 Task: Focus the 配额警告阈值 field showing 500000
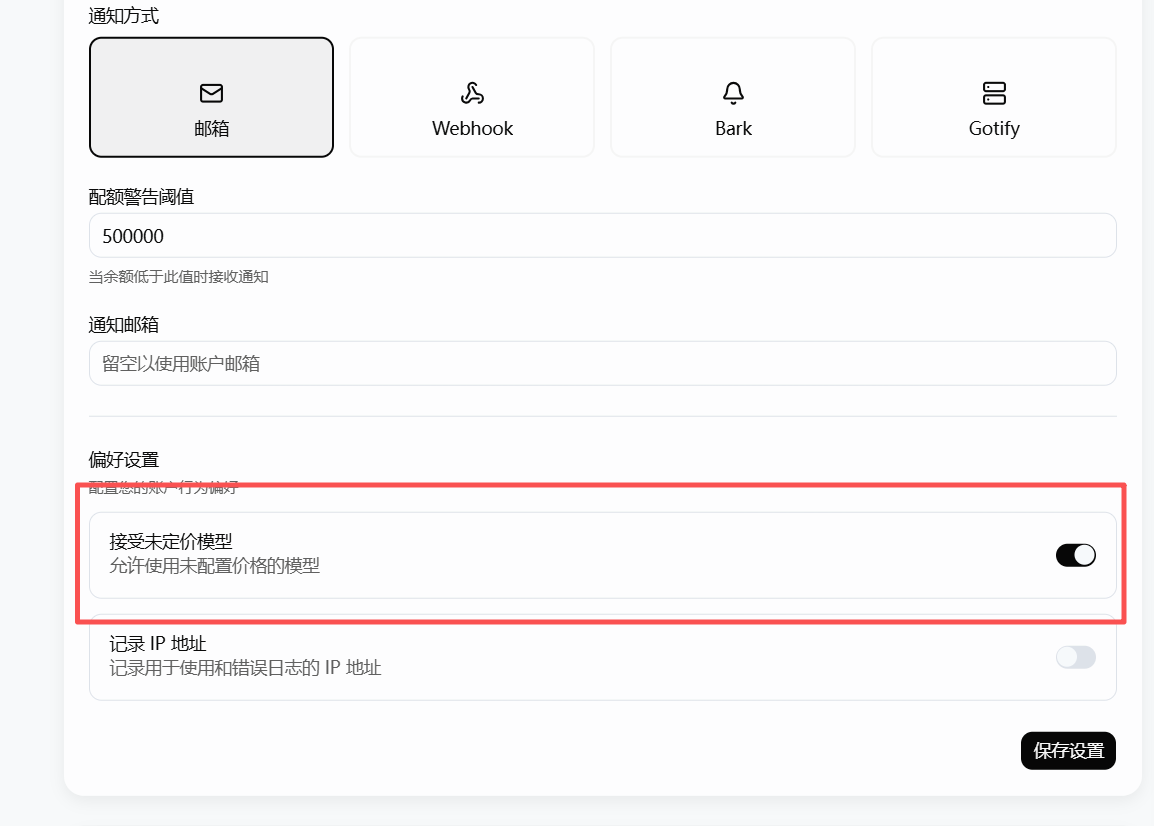pyautogui.click(x=603, y=236)
